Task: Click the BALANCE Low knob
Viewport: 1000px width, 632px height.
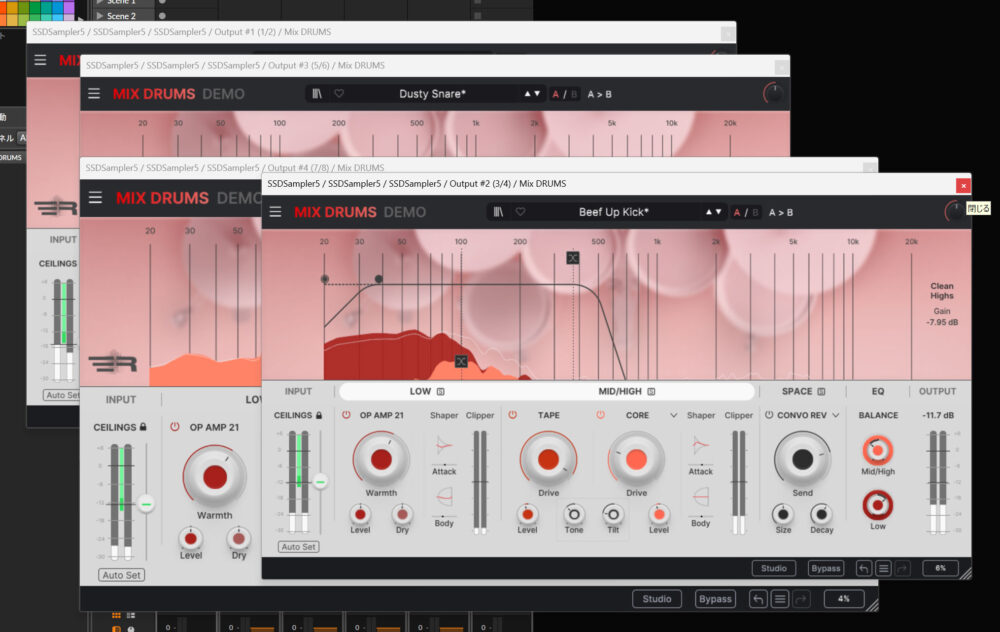Action: pos(878,505)
